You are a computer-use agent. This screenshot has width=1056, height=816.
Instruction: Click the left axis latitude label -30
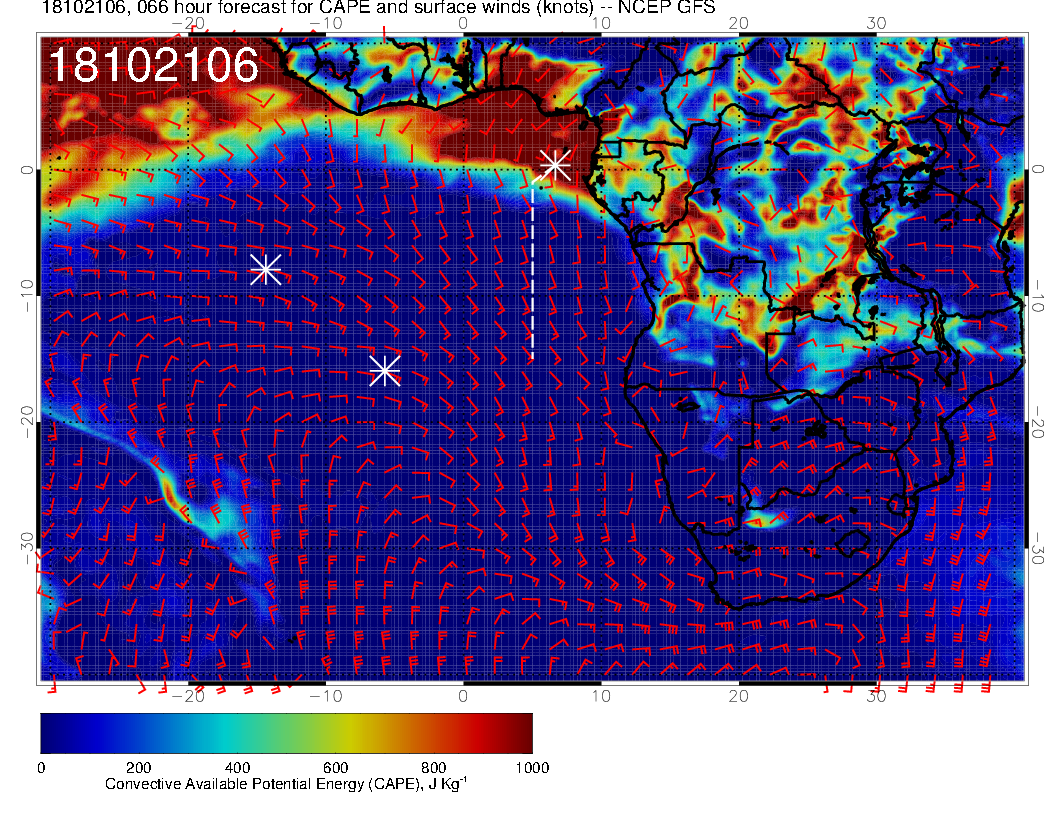pyautogui.click(x=26, y=548)
